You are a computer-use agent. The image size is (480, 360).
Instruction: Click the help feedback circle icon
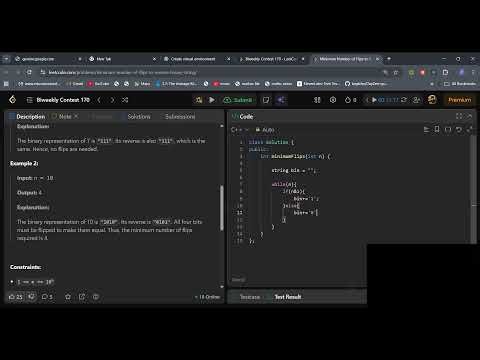[x=96, y=297]
